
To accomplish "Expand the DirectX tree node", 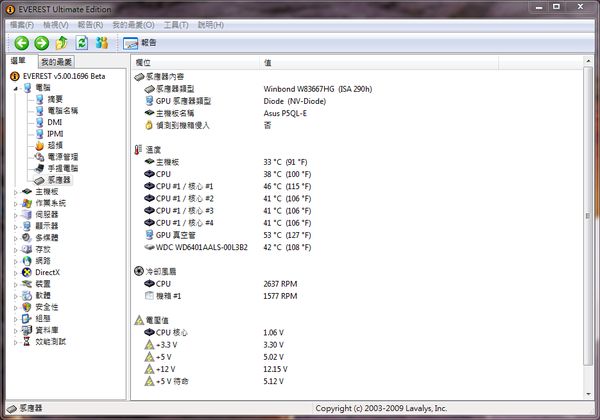I will pyautogui.click(x=16, y=273).
